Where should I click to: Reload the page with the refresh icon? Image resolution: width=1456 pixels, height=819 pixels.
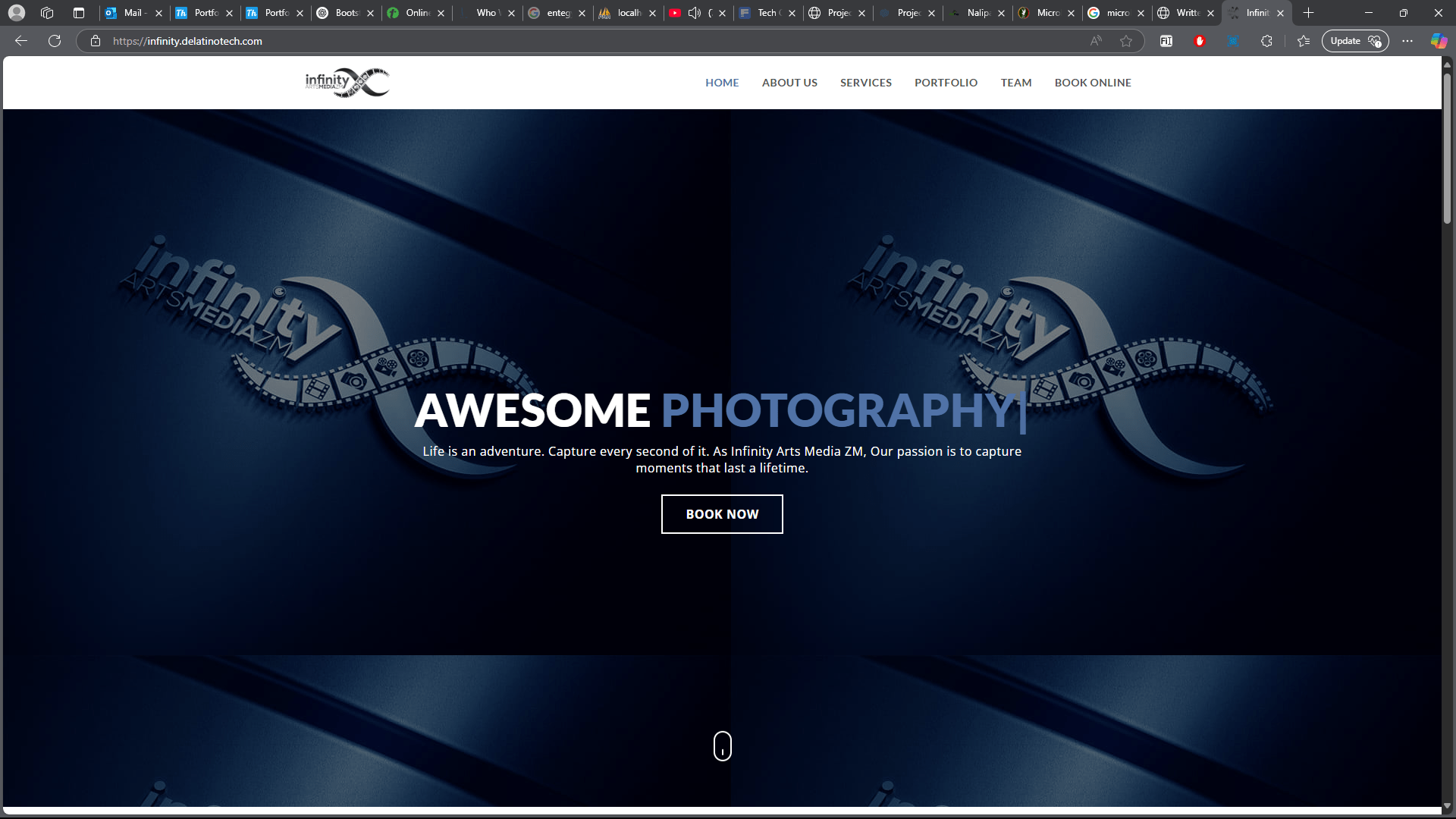(55, 41)
